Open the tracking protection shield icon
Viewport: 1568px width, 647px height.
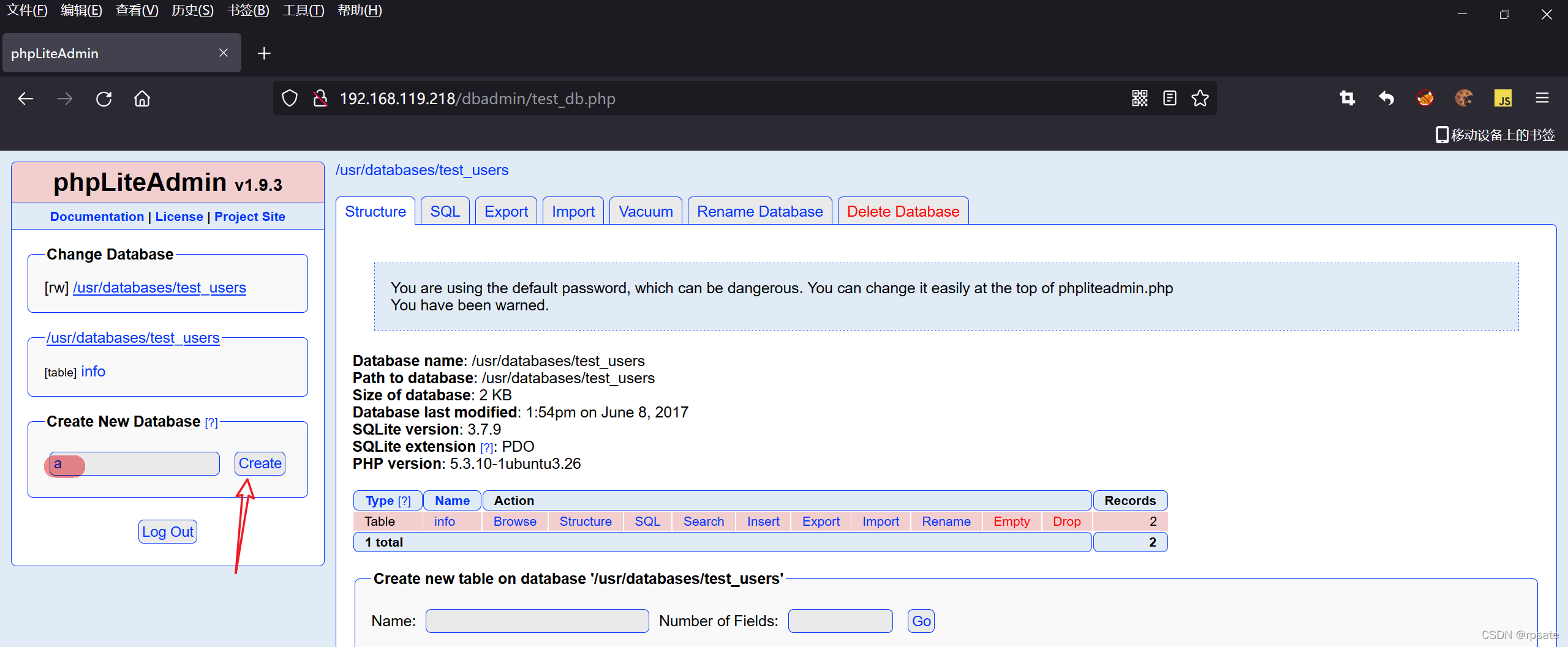point(290,99)
